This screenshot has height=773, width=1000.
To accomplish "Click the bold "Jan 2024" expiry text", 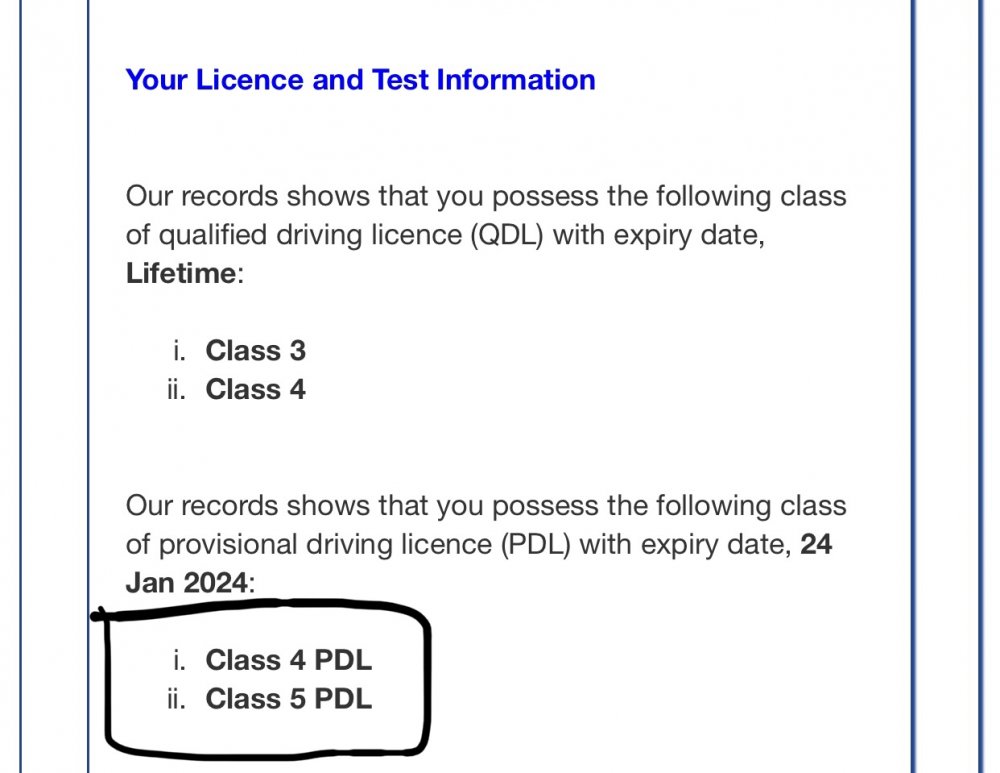I will point(186,583).
